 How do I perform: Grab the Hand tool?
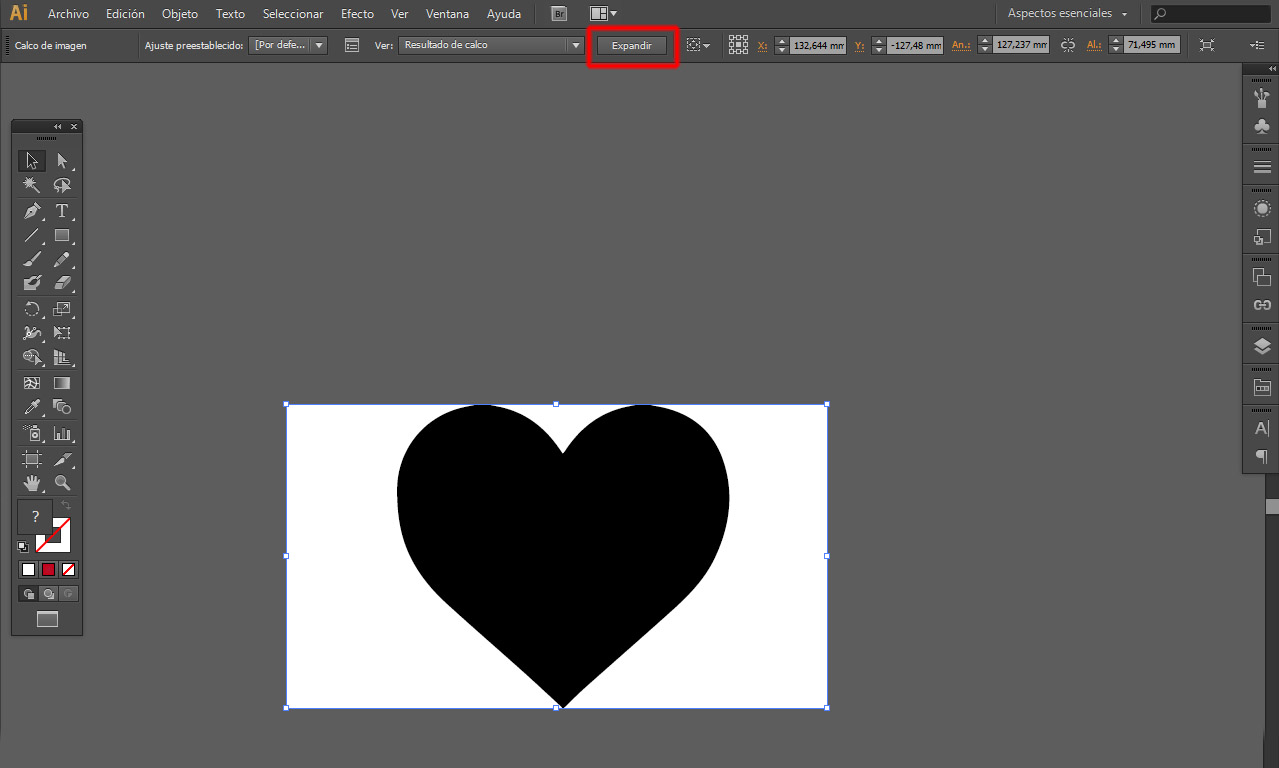click(x=31, y=482)
